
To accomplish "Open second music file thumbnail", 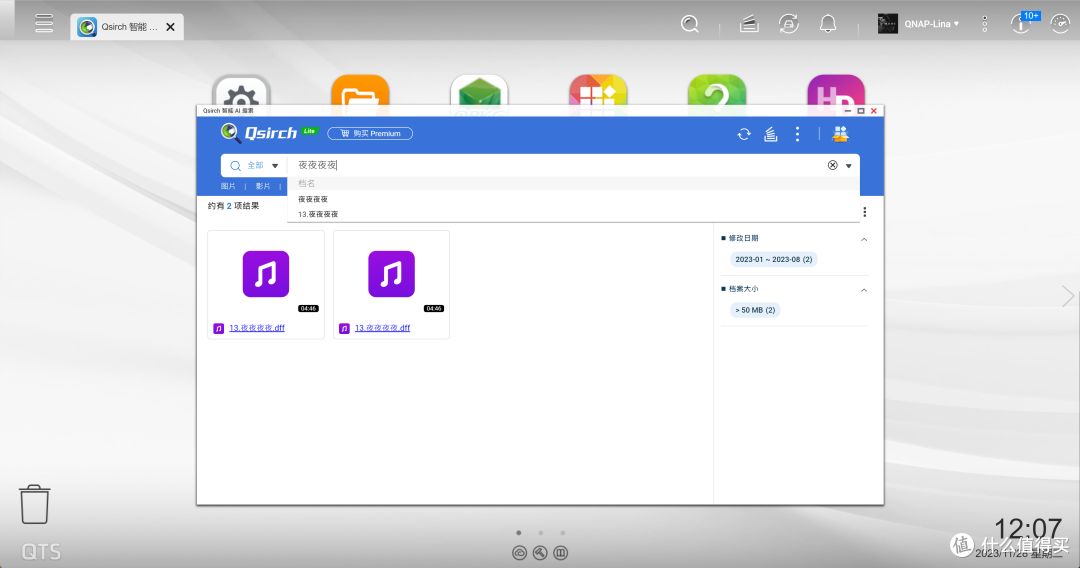I will 391,274.
